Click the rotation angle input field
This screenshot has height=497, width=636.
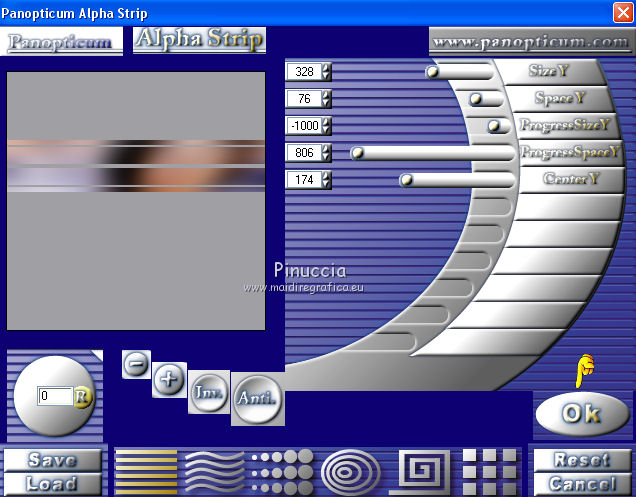[x=55, y=396]
